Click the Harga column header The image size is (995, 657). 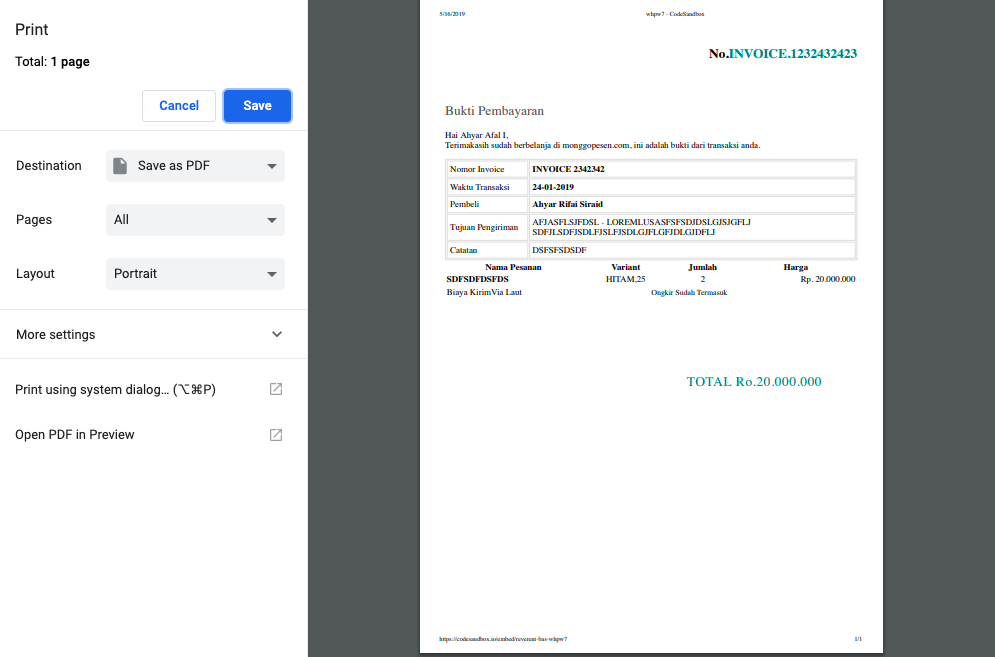[796, 267]
